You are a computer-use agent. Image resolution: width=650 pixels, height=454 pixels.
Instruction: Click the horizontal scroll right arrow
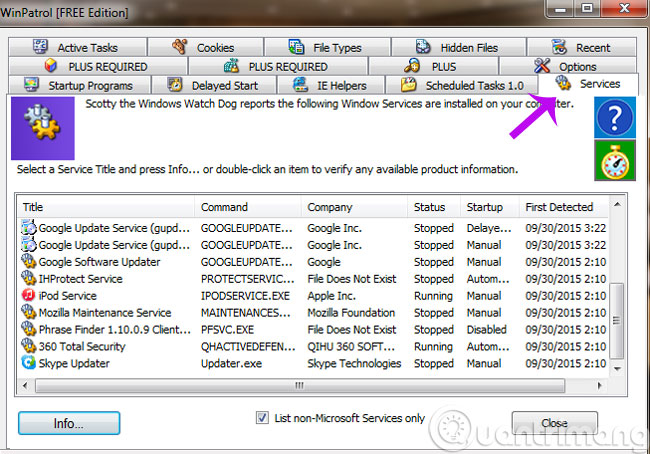pos(600,385)
